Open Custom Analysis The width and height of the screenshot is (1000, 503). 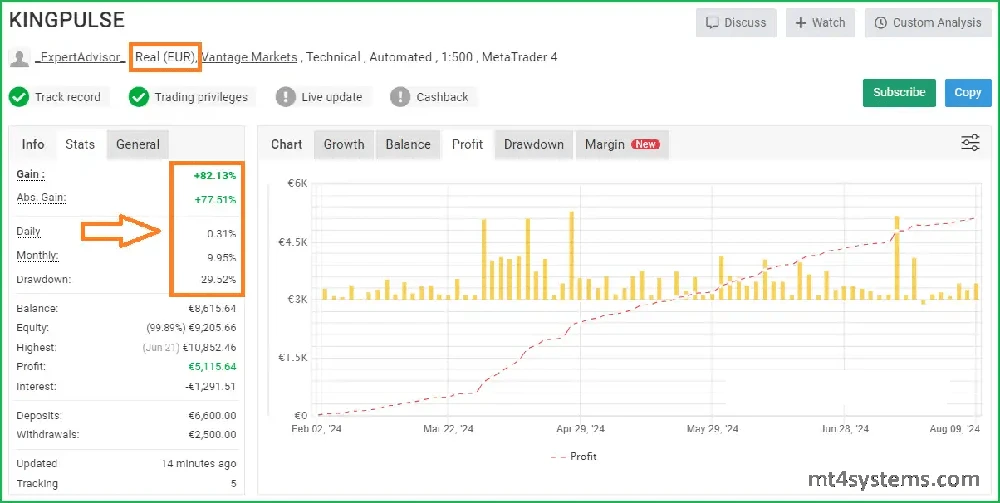pos(927,22)
